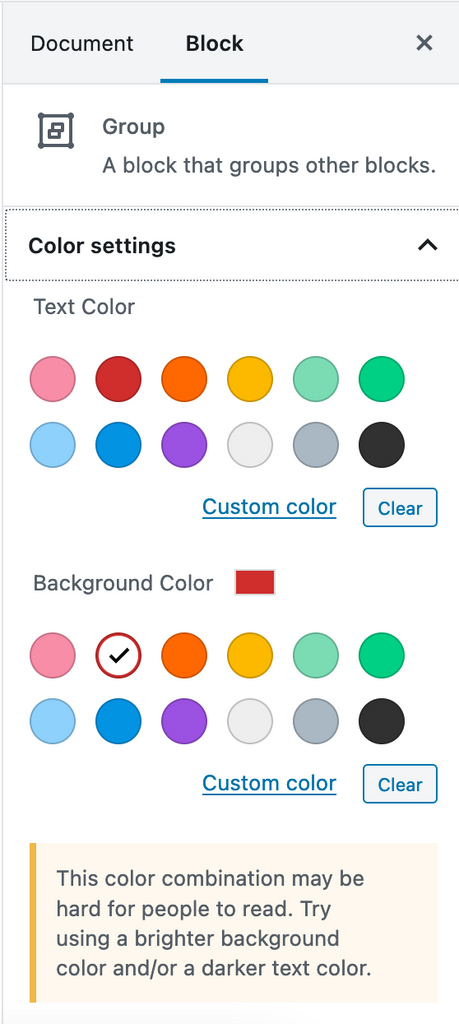This screenshot has width=459, height=1024.
Task: Set light blue background color swatch
Action: click(x=53, y=721)
